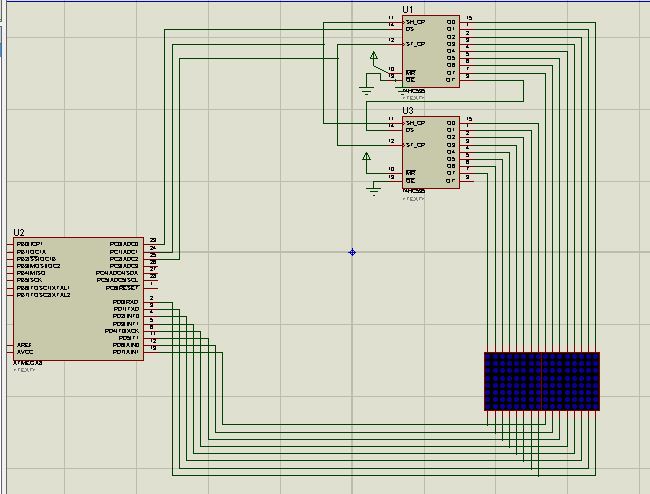This screenshot has height=494, width=650.
Task: Select the U1 74HC595 shift register
Action: 431,51
